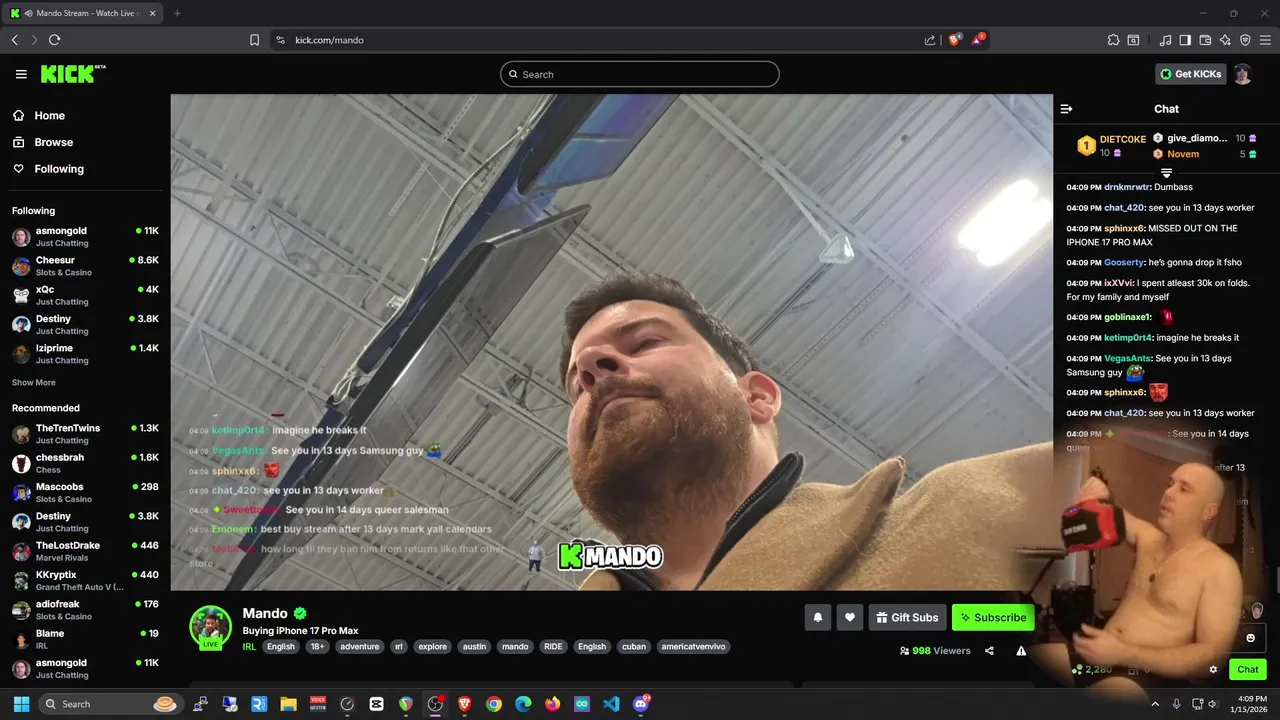The image size is (1280, 720).
Task: Bookmark this page icon
Action: (x=254, y=40)
